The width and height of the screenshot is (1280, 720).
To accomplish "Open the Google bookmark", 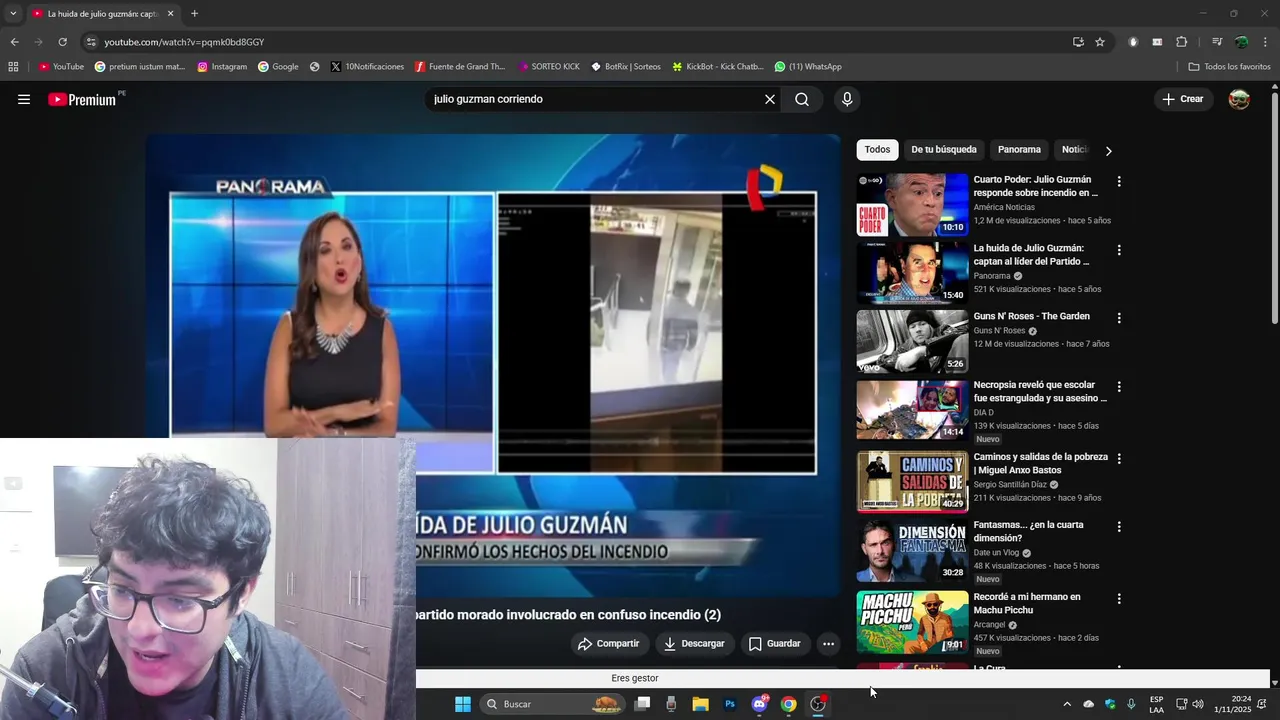I will (278, 67).
